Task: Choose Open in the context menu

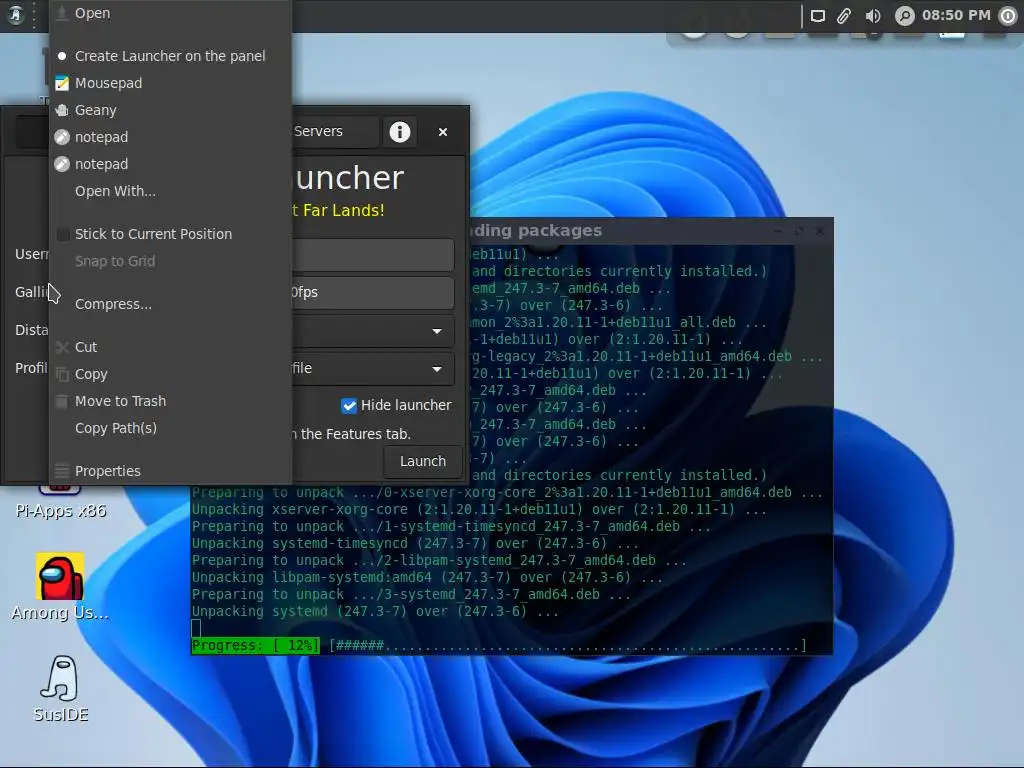Action: [170, 13]
